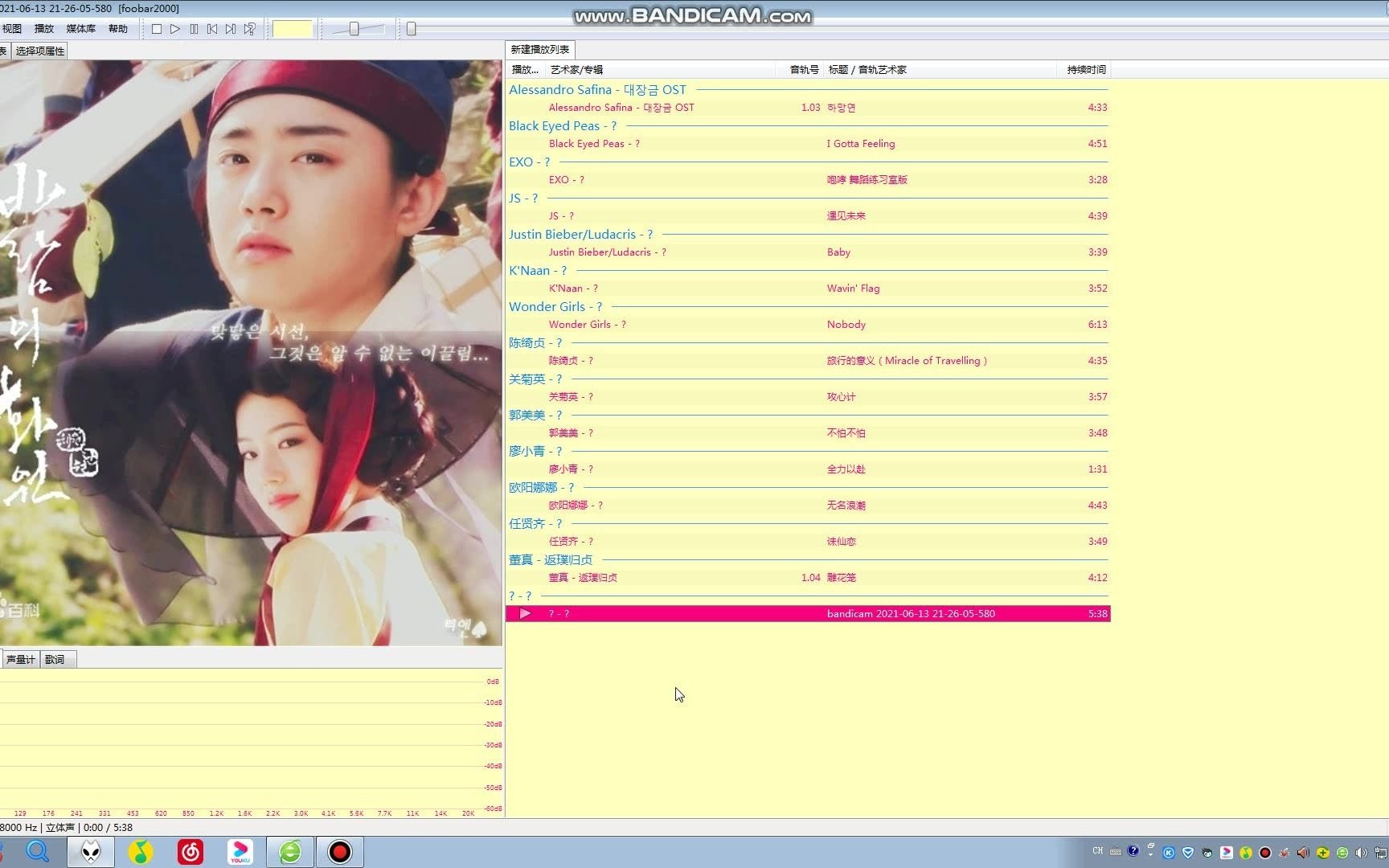The image size is (1389, 868).
Task: Click the CH input language indicator
Action: point(1098,851)
